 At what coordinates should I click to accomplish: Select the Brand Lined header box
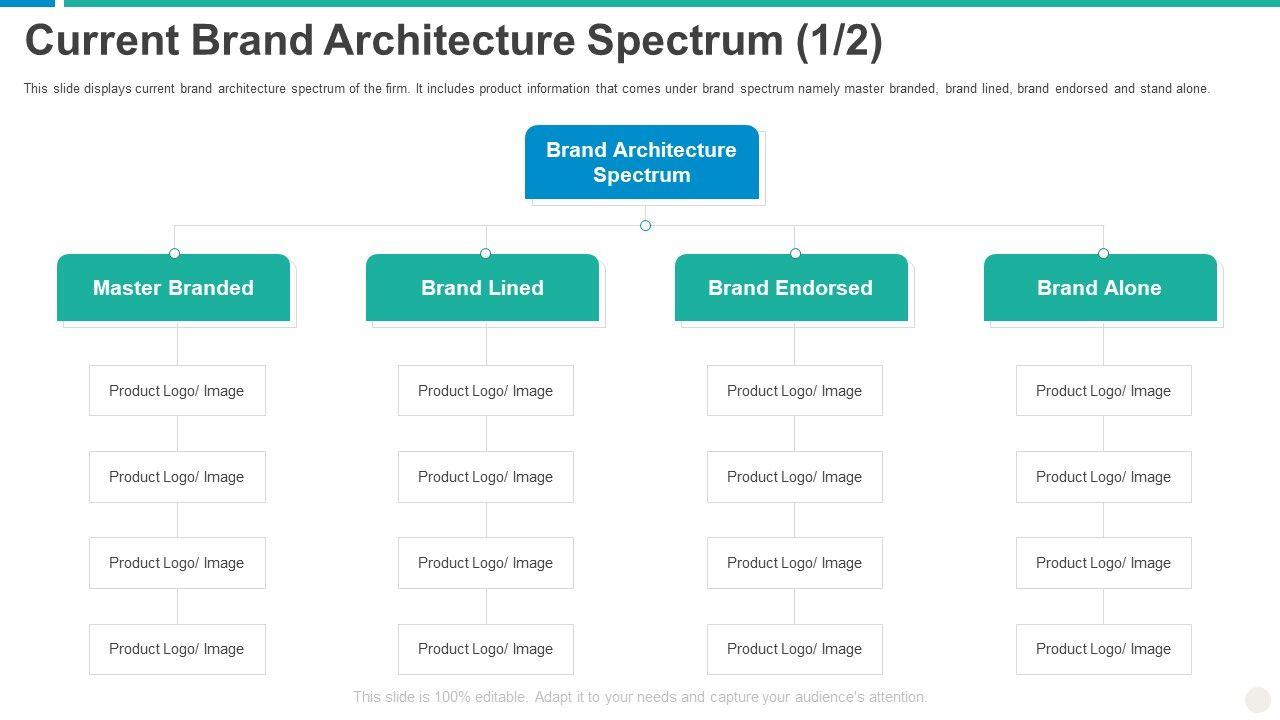[482, 288]
